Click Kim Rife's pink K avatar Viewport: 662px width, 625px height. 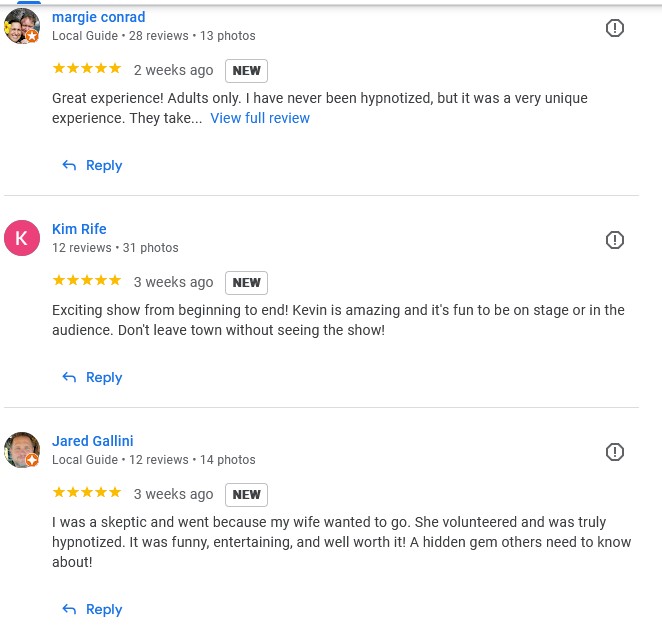click(22, 239)
